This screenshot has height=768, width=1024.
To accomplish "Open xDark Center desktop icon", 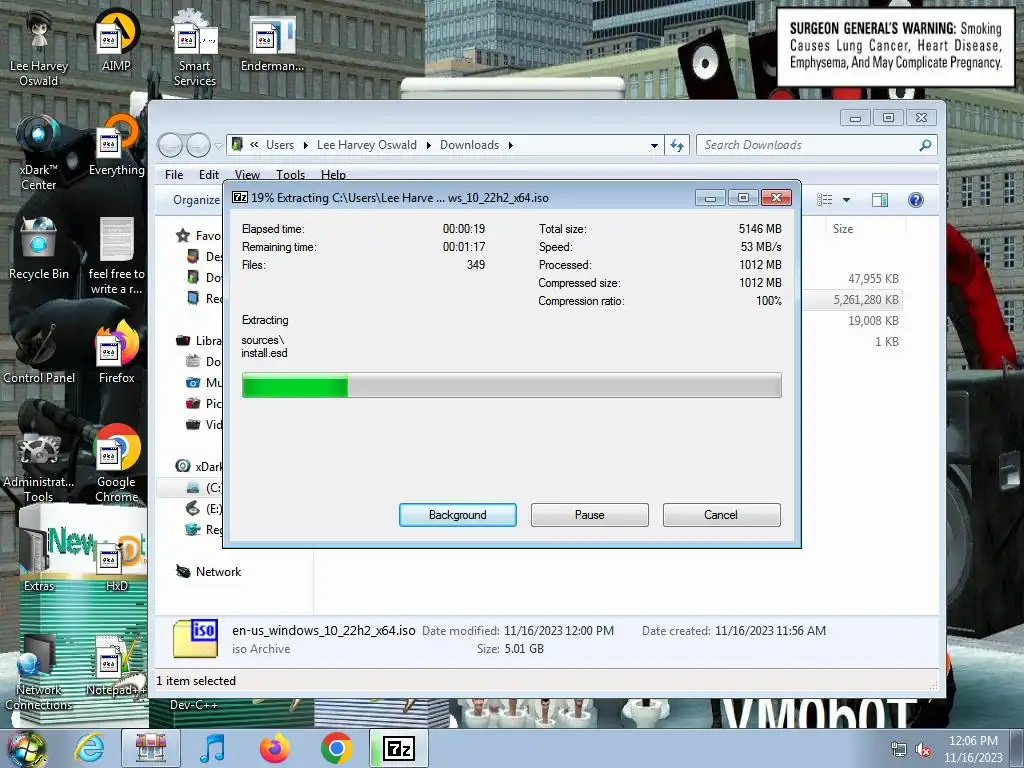I will coord(39,152).
